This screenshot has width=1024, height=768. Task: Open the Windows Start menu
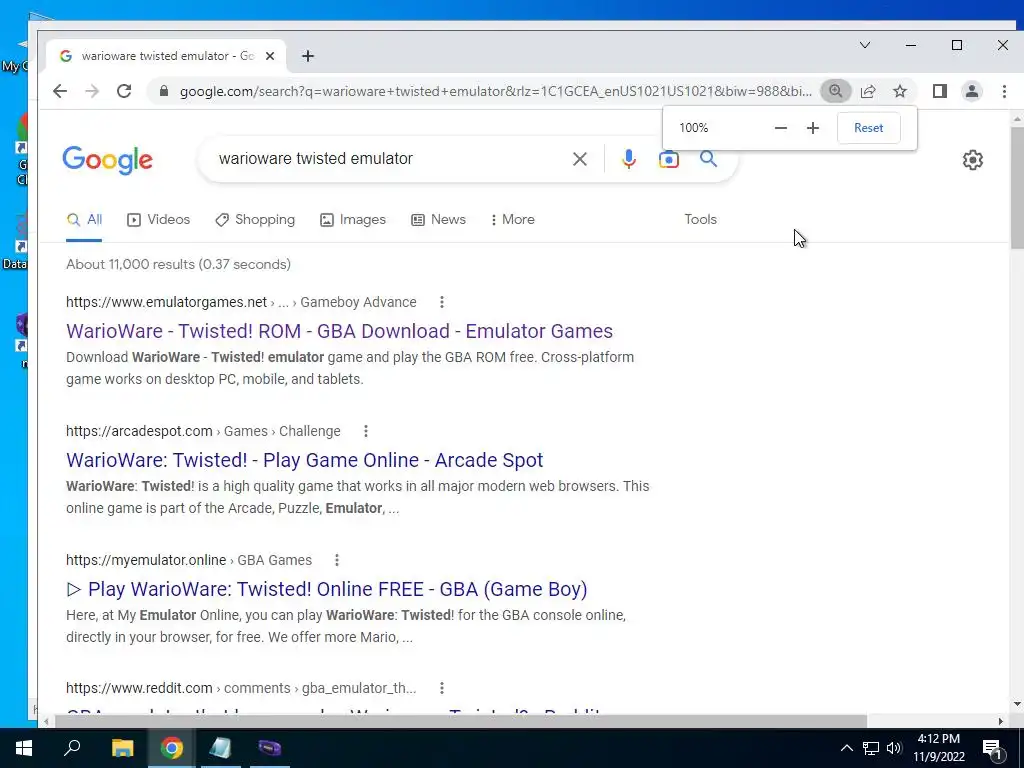(x=24, y=748)
